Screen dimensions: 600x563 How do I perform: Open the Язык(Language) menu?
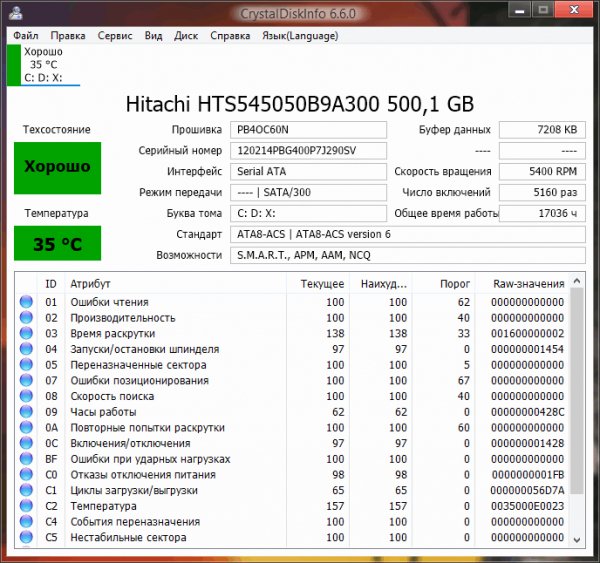pos(300,36)
